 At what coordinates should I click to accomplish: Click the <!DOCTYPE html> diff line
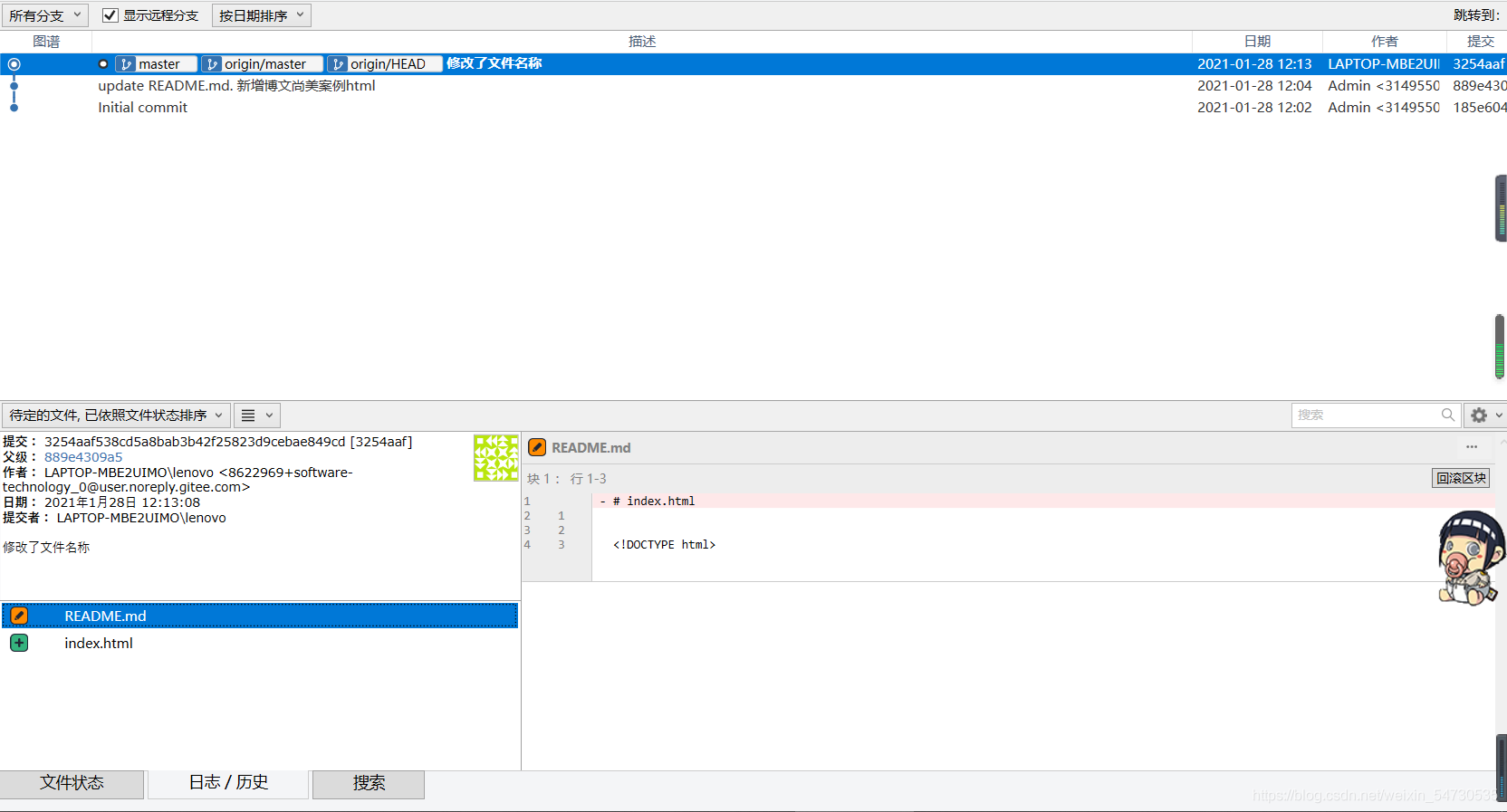(x=664, y=545)
